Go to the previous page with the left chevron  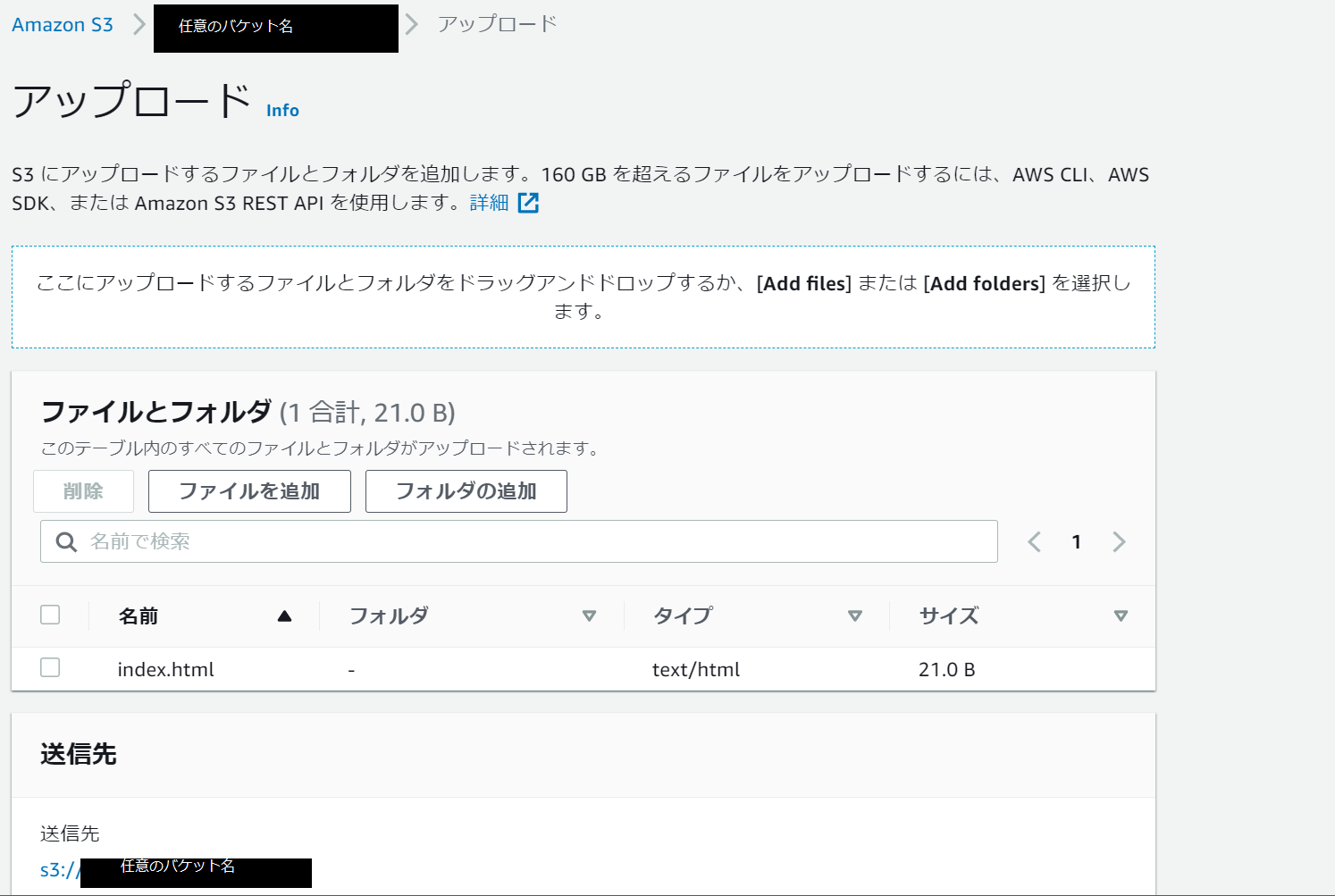click(x=1034, y=541)
